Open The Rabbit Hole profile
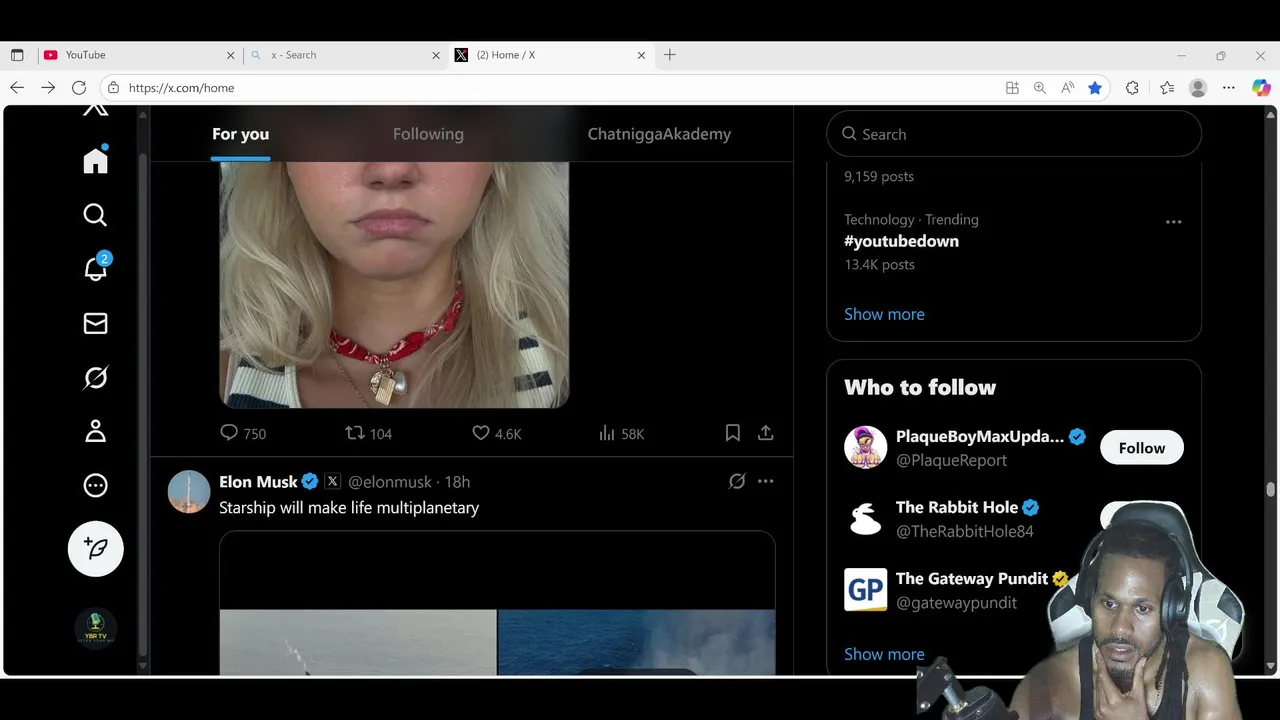 pos(956,507)
